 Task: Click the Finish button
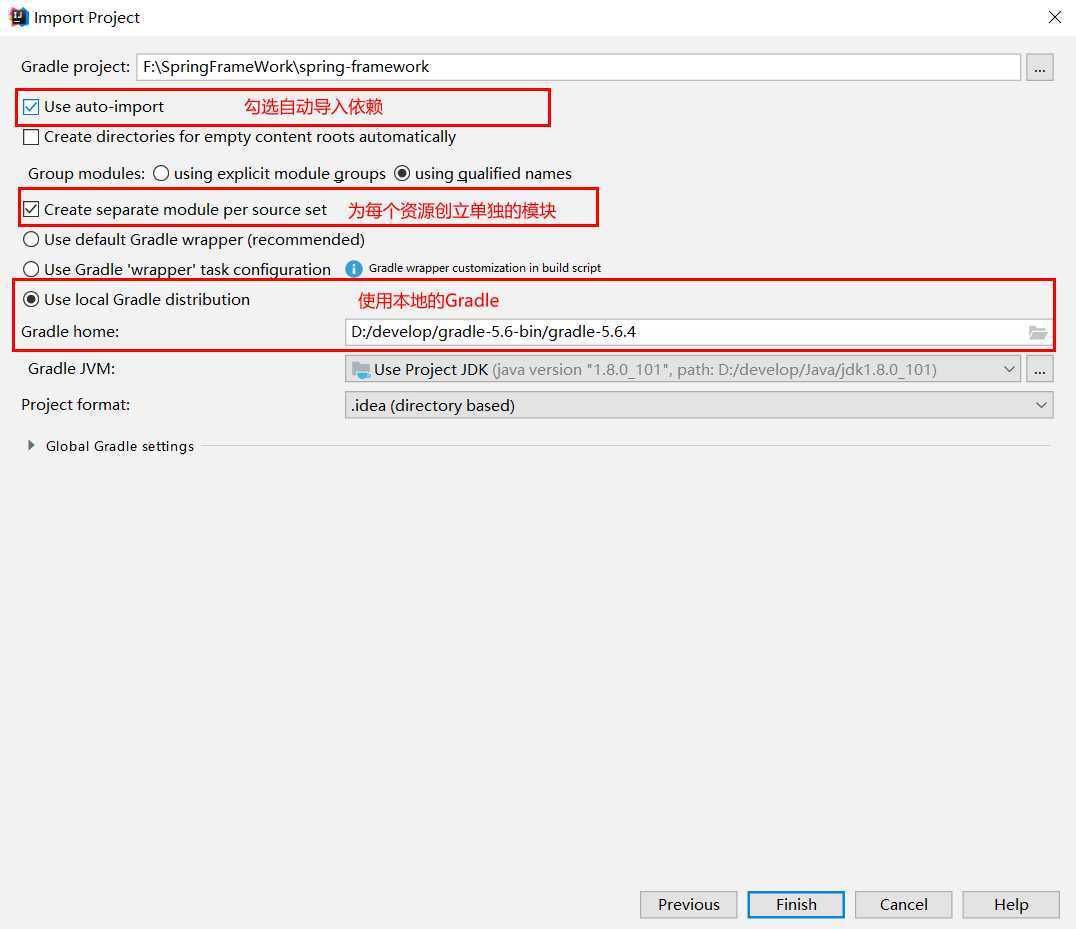(x=796, y=904)
